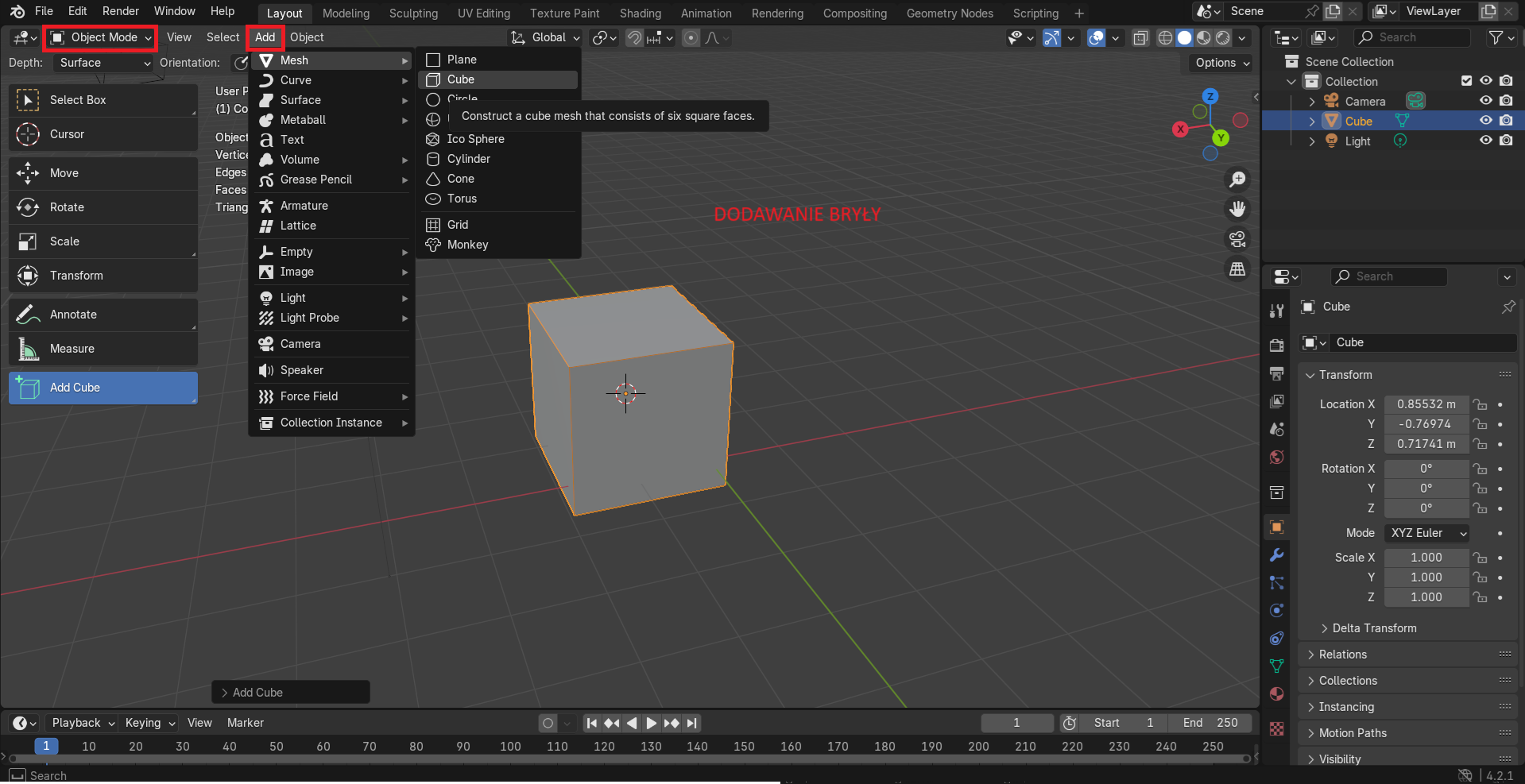Open the Options dropdown in viewport
1525x784 pixels.
(1222, 63)
